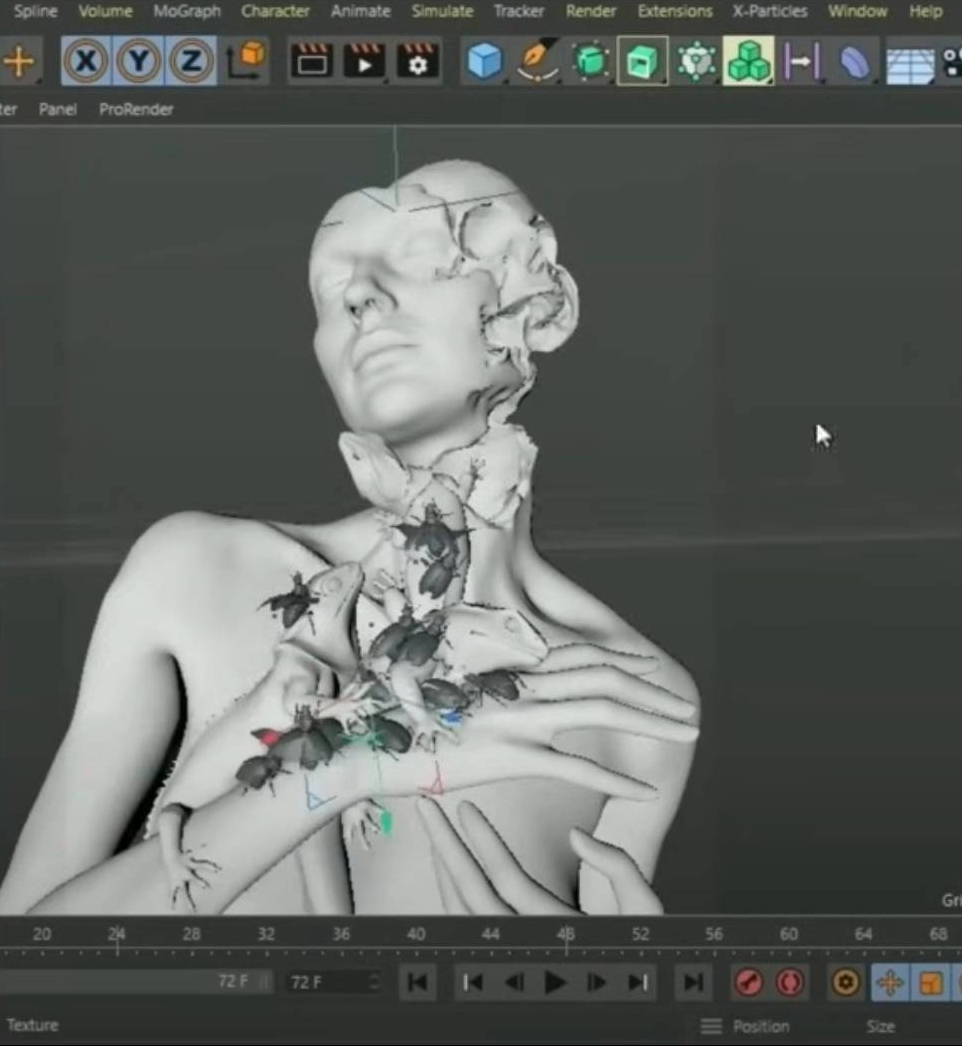
Task: Select the Array generator icon
Action: (x=746, y=62)
